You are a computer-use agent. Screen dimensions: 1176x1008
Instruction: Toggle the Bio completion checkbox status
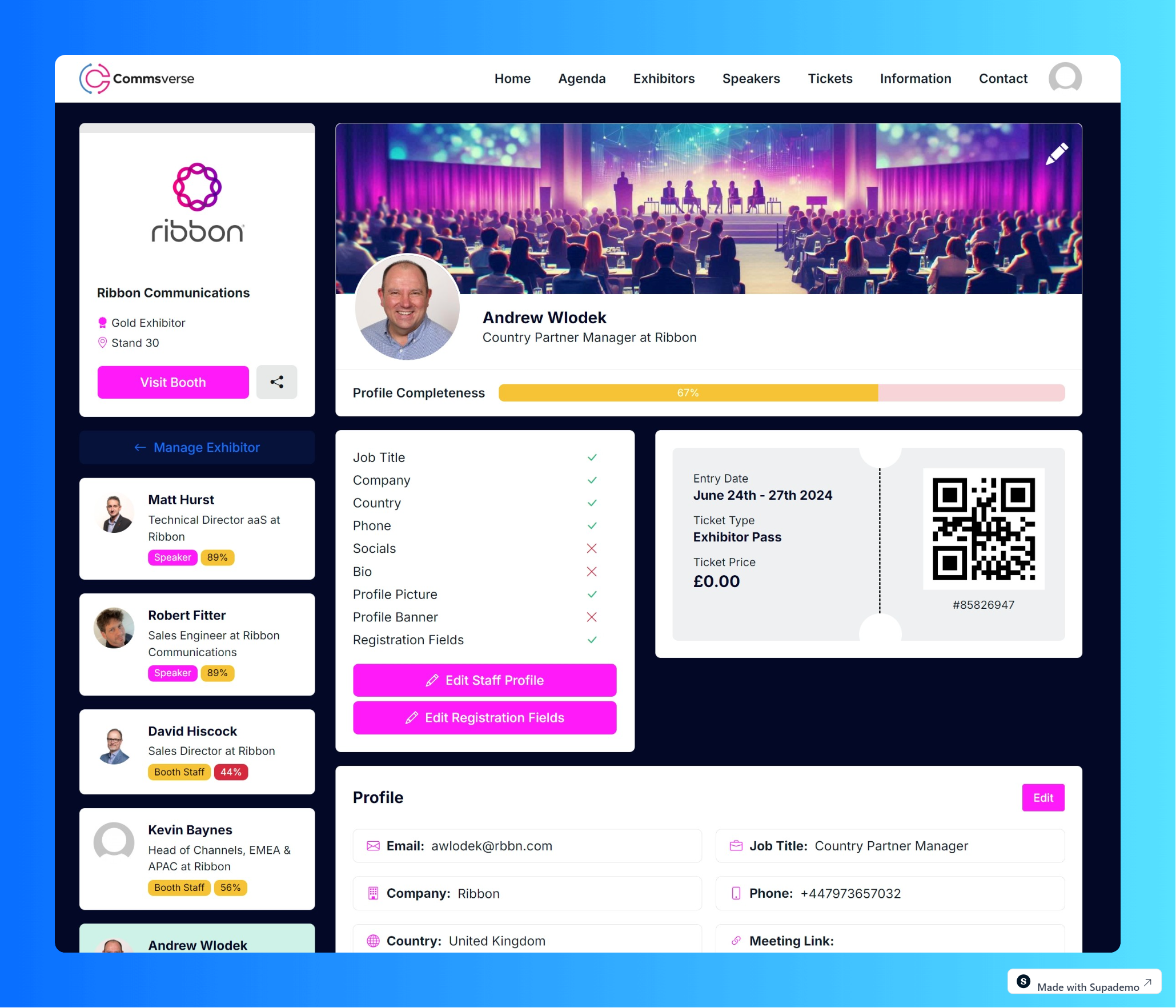coord(592,571)
